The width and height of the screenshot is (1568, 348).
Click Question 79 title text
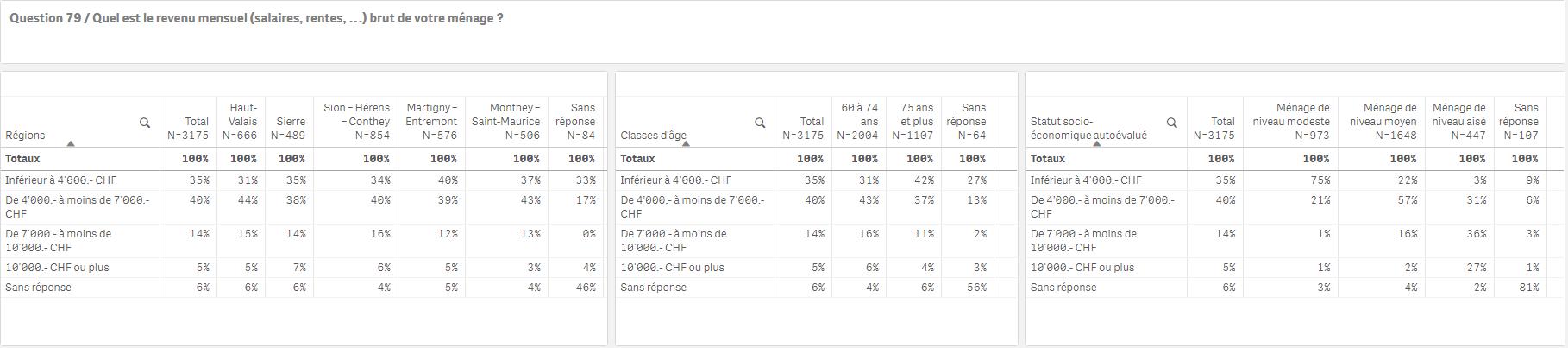tap(256, 18)
